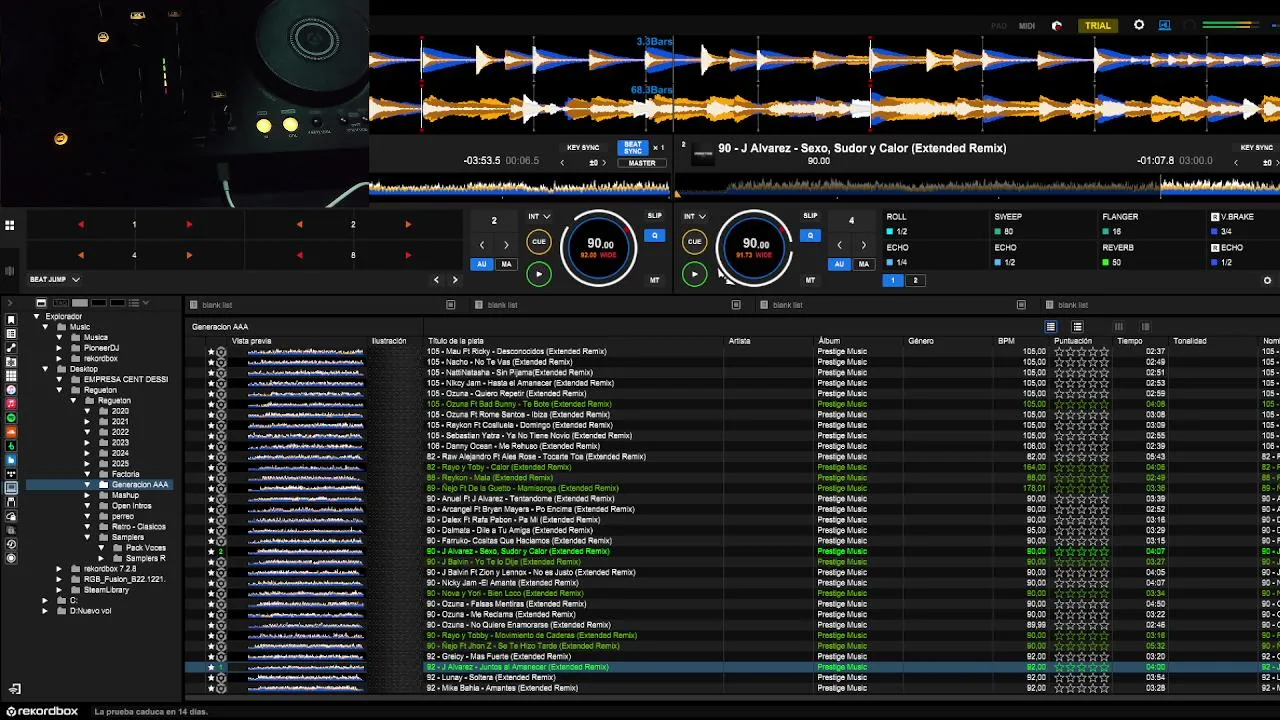Expand the SteamLibrary folder
The width and height of the screenshot is (1280, 720).
coord(59,590)
